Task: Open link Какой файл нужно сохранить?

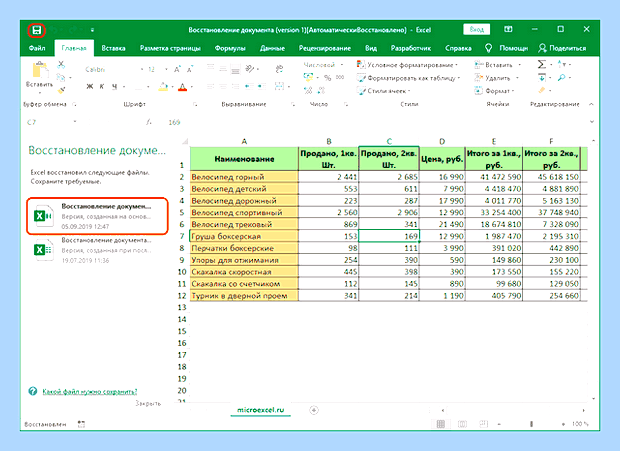Action: click(90, 392)
